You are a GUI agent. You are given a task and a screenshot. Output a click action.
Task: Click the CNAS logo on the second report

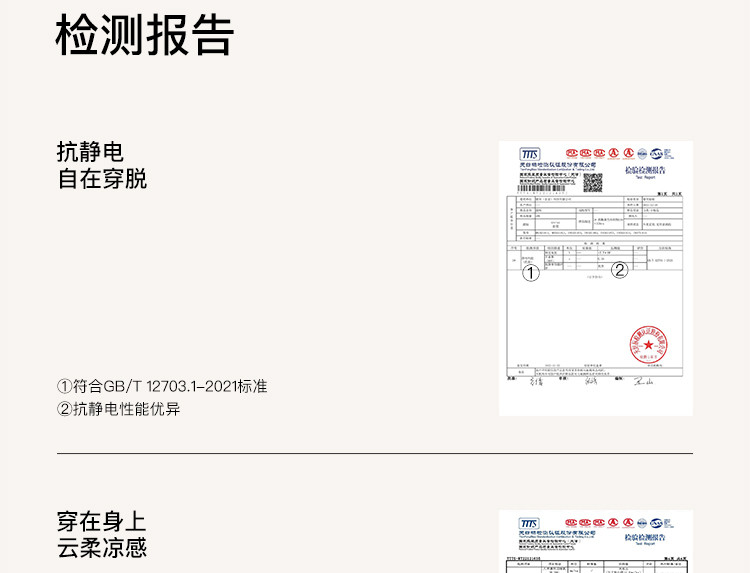coord(657,523)
